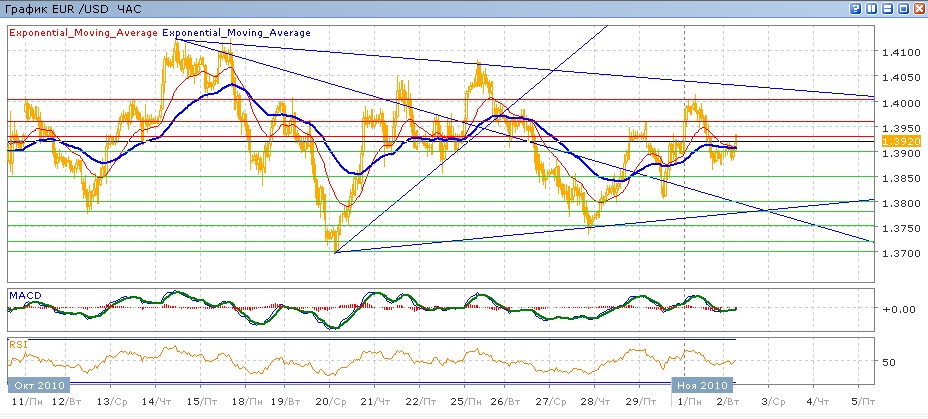Click the help question mark icon
The image size is (928, 419).
point(856,8)
